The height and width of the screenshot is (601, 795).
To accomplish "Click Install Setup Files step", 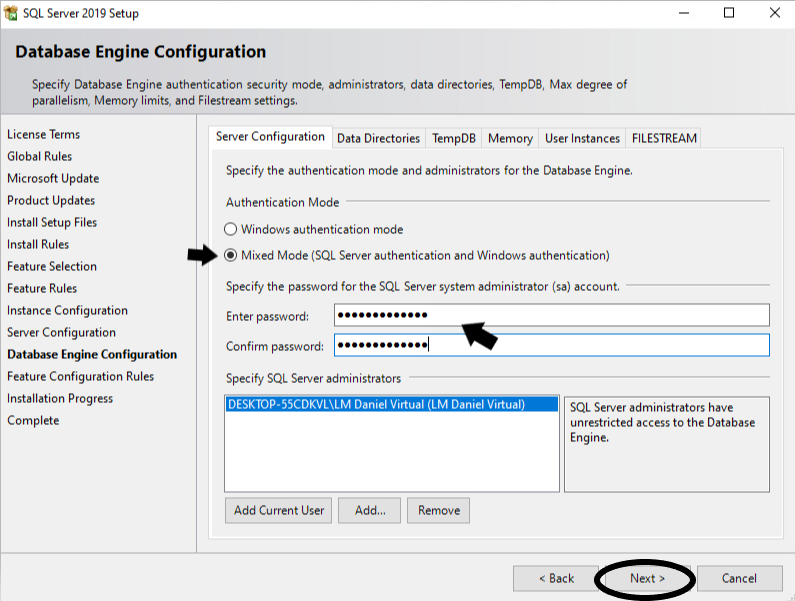I will [x=52, y=222].
